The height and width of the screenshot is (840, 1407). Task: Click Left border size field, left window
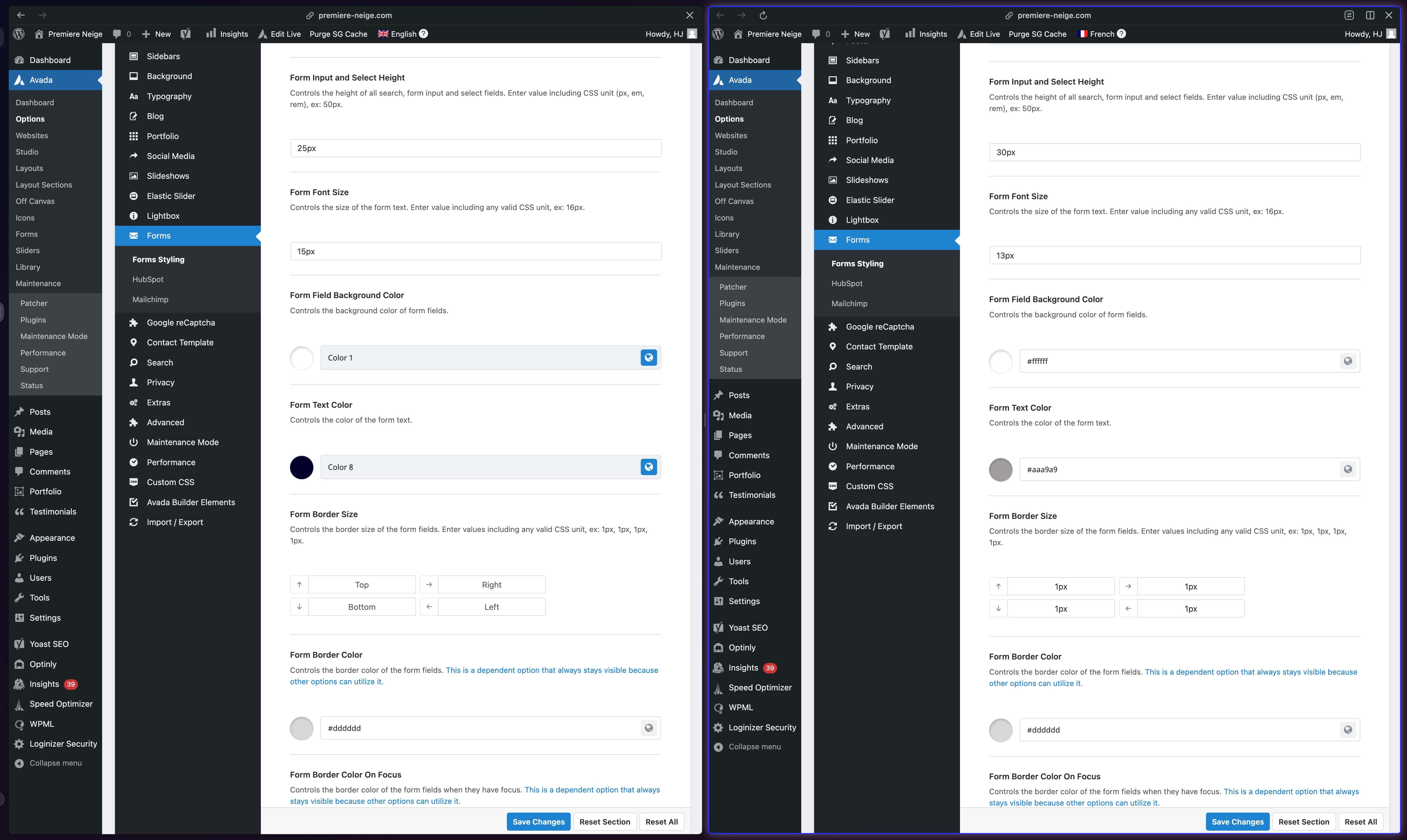(x=491, y=607)
